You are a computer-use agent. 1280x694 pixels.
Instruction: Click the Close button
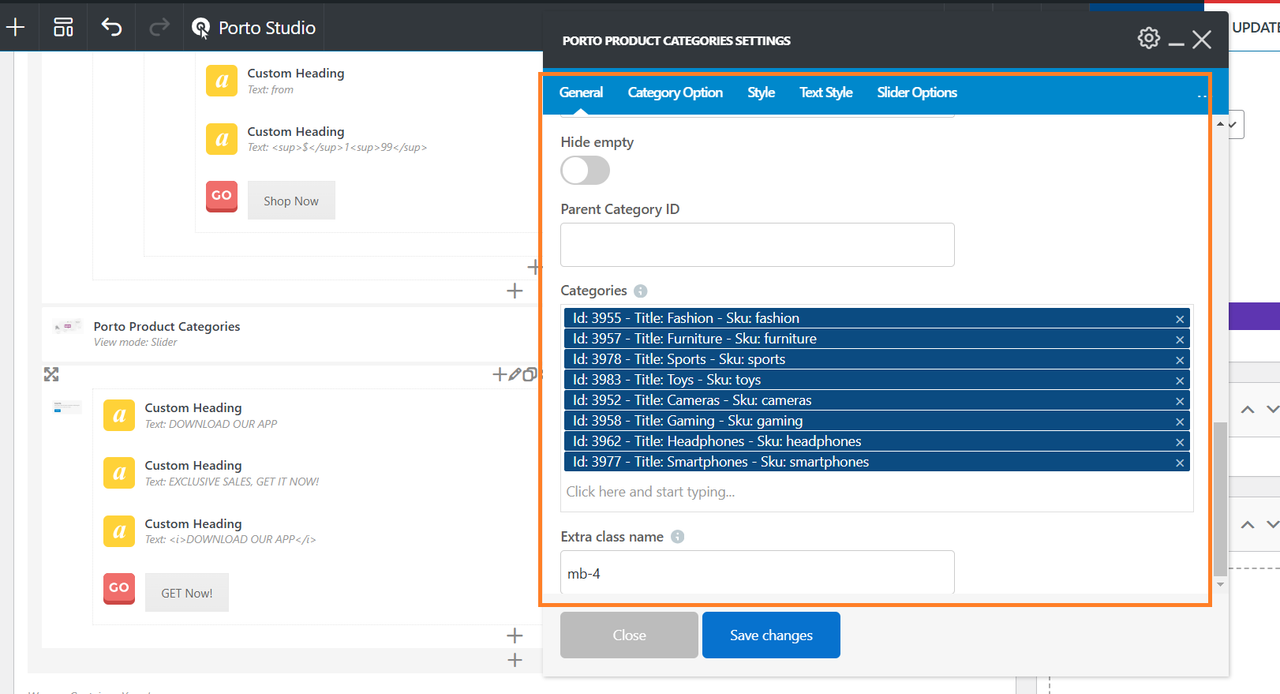[x=629, y=635]
